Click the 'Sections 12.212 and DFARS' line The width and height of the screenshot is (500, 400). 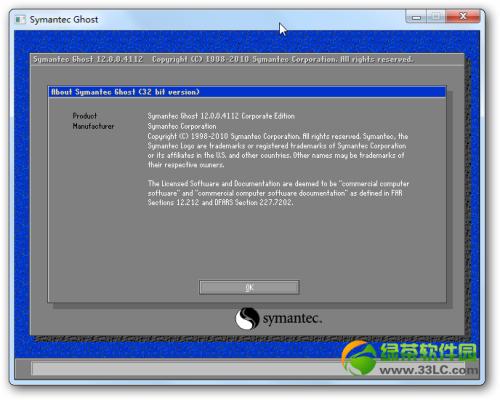(220, 202)
